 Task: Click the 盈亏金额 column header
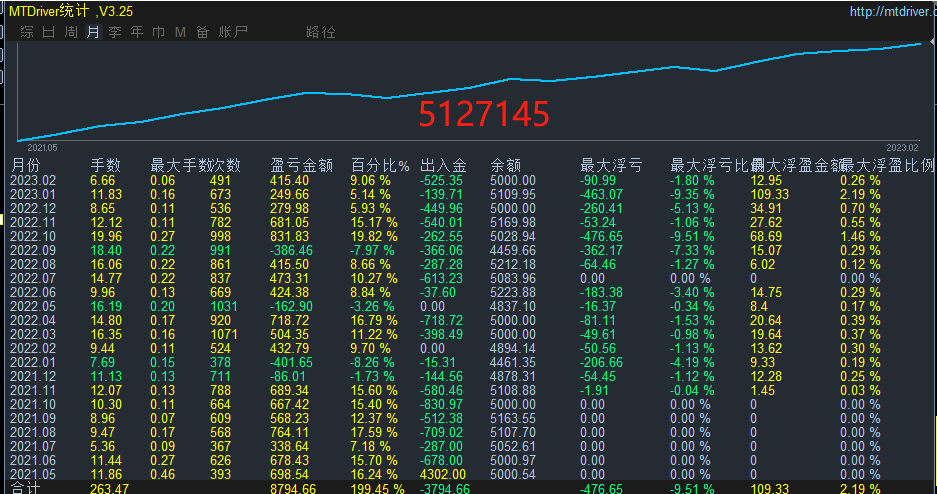302,165
